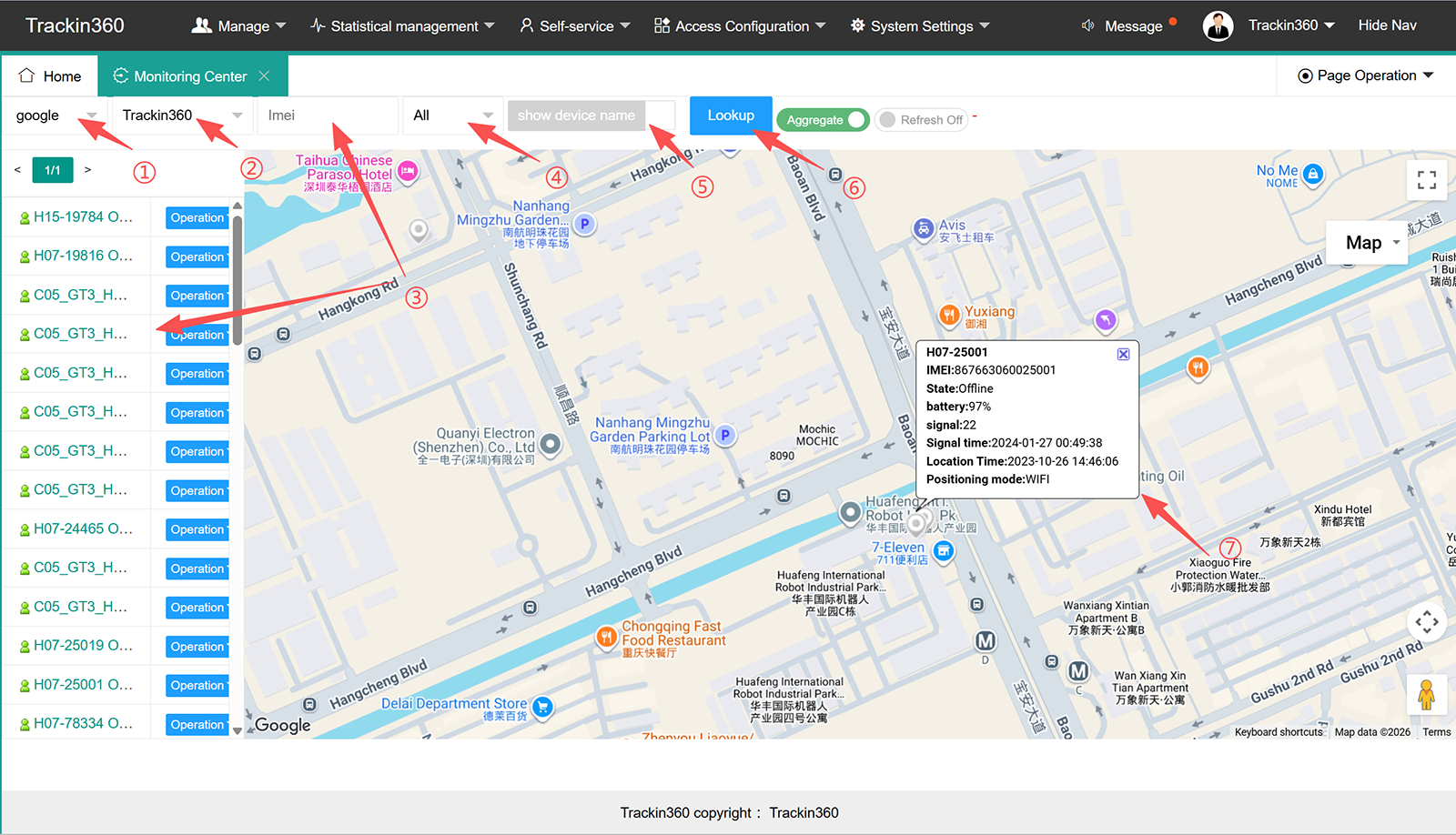Click Hide Nav in top bar

coord(1387,25)
